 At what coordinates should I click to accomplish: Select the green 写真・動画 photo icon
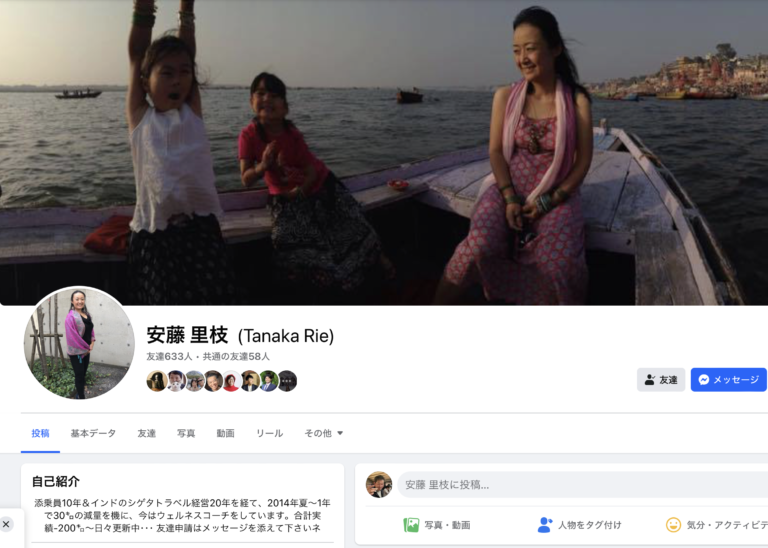(411, 525)
